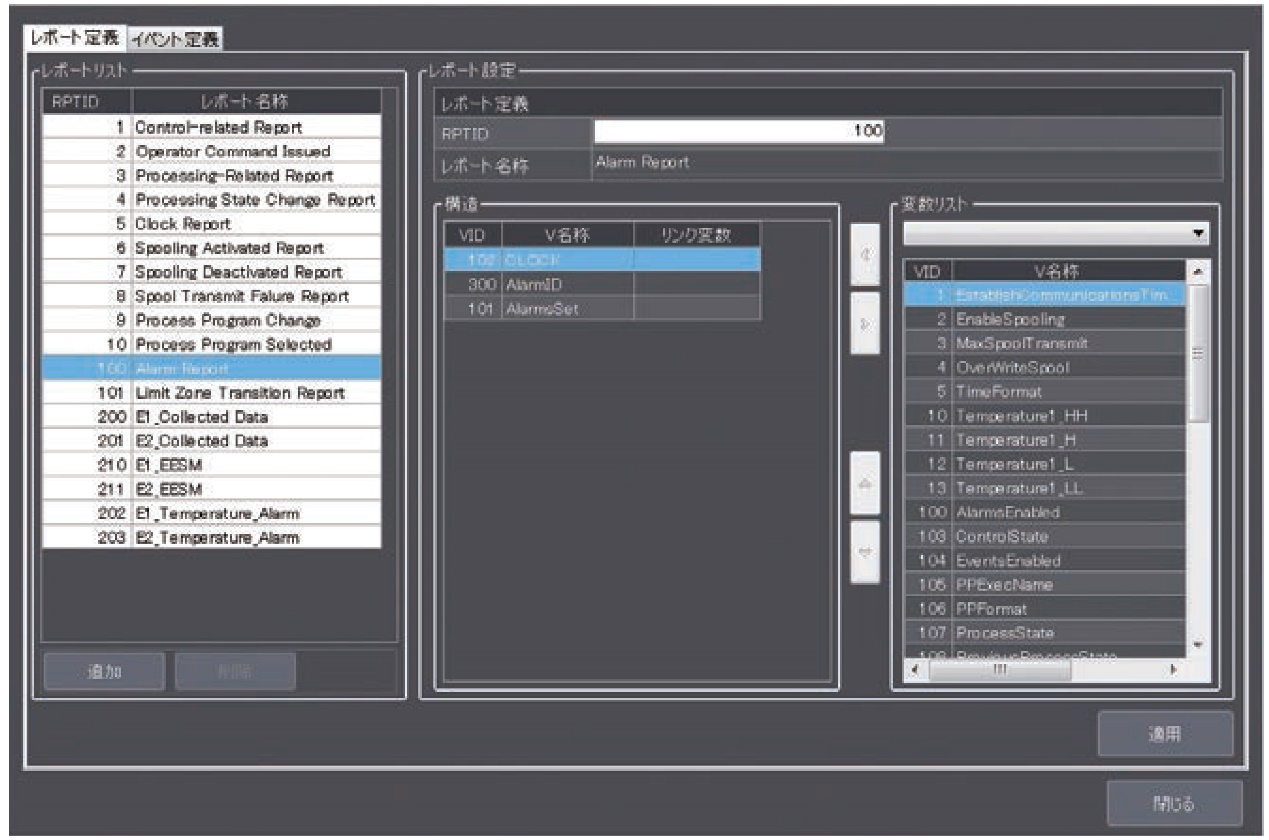Switch to the イベント定義 tab
Image resolution: width=1269 pixels, height=840 pixels.
175,38
